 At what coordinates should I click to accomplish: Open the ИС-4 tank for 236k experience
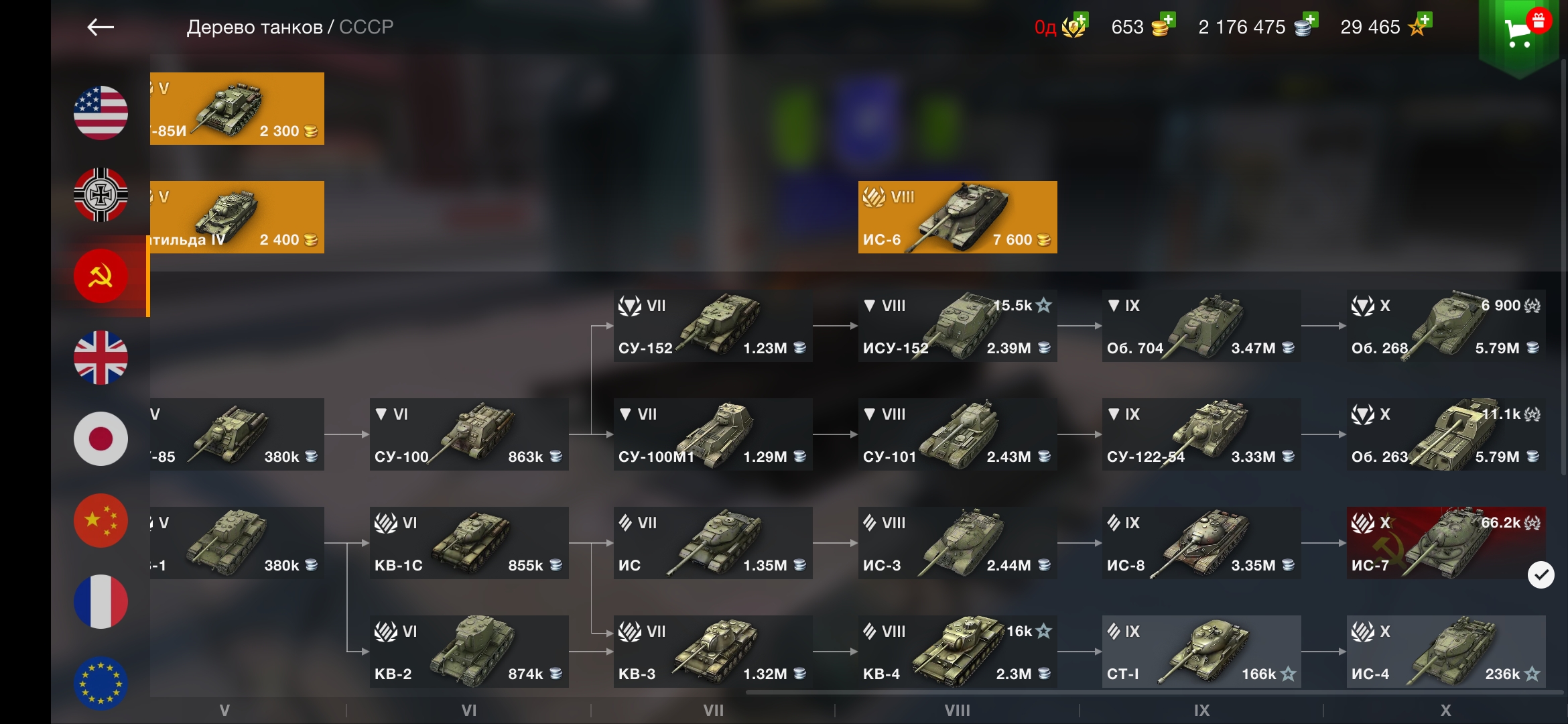click(x=1446, y=652)
